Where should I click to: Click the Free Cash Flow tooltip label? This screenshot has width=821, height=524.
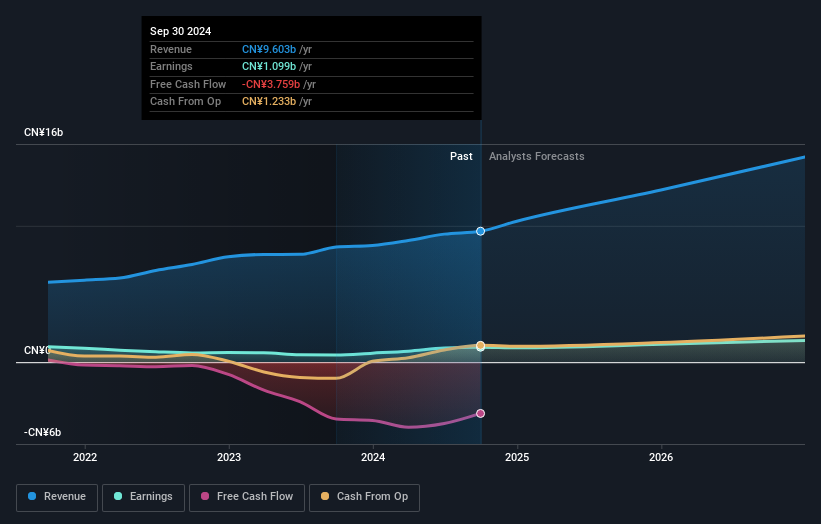(x=188, y=84)
